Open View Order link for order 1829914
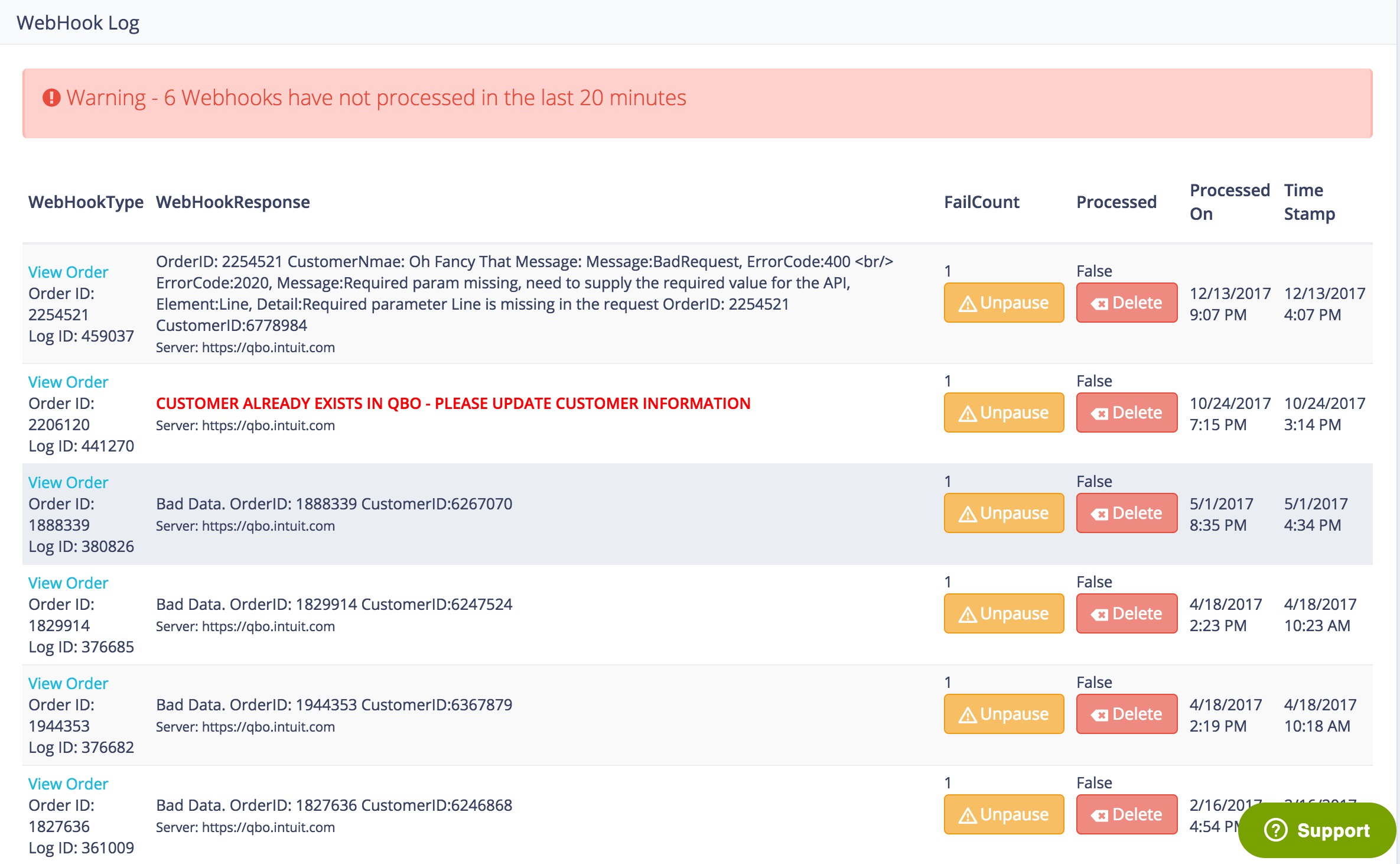Viewport: 1400px width, 864px height. click(x=69, y=583)
